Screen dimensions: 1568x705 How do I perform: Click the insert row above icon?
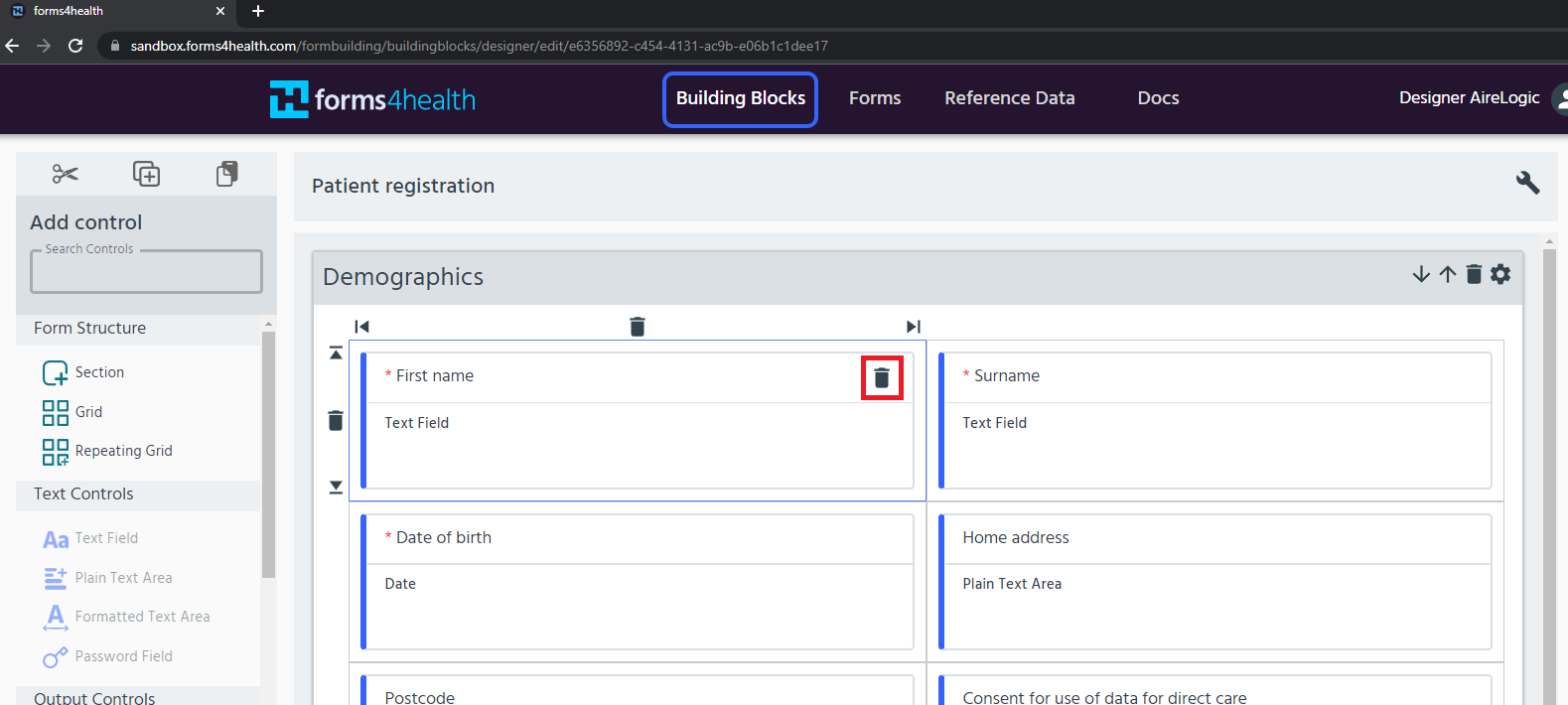(336, 352)
